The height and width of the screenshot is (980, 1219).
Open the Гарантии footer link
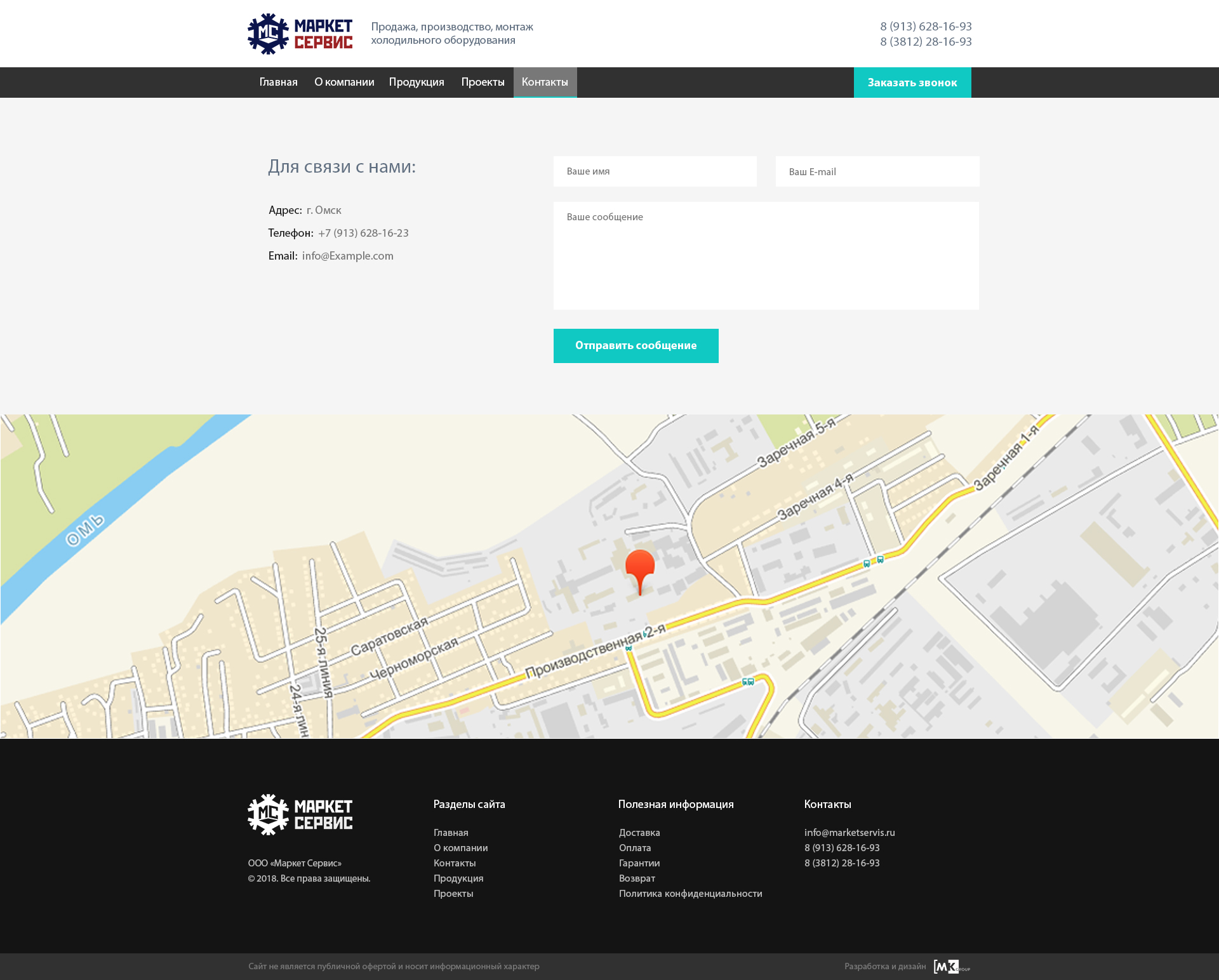pos(639,863)
